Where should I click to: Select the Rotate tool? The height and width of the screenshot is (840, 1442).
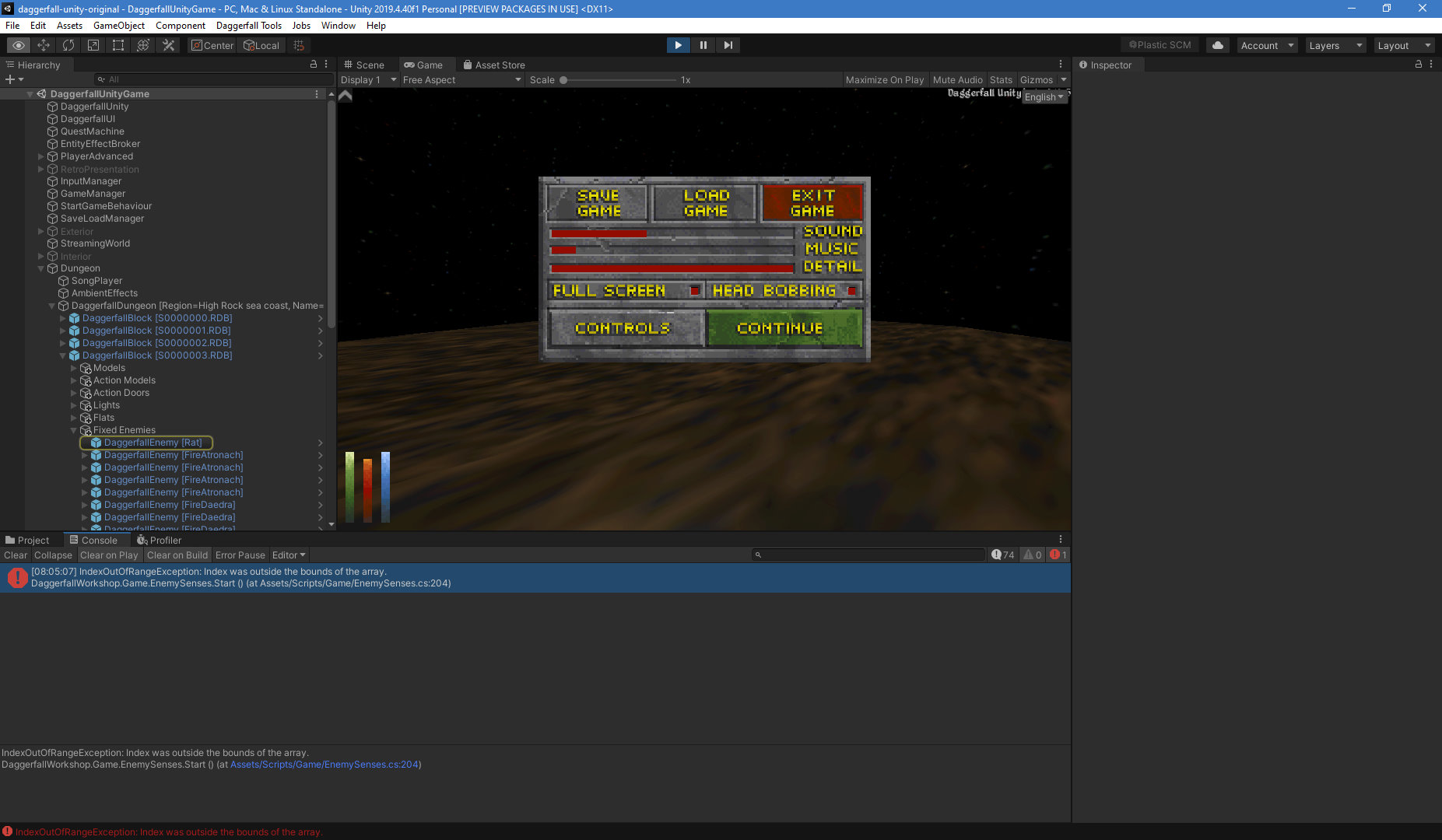pyautogui.click(x=68, y=45)
